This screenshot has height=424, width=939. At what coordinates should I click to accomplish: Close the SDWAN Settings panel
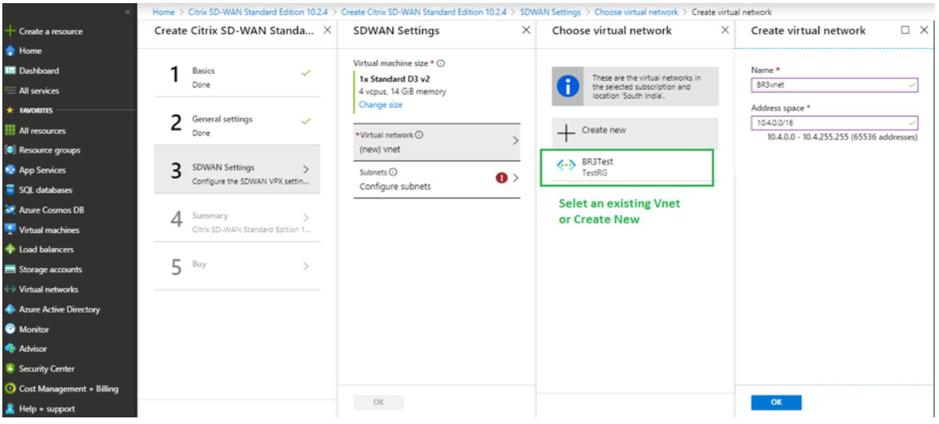[x=526, y=30]
